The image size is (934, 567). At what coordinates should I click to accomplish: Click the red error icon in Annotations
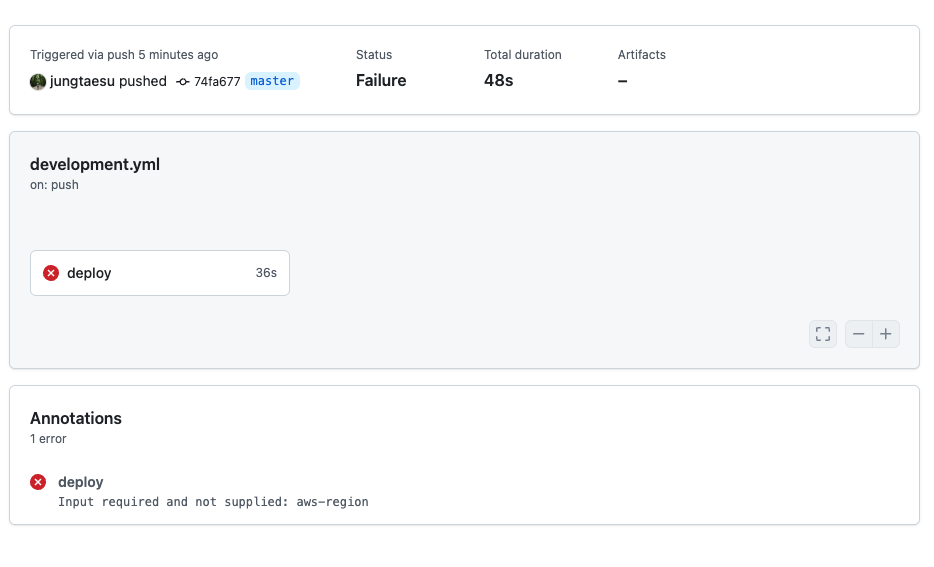tap(38, 482)
